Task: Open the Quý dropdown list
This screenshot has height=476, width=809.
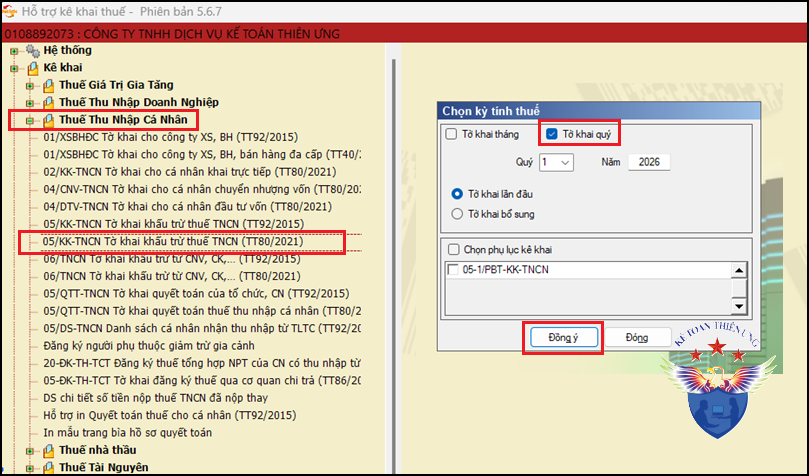Action: (x=556, y=162)
